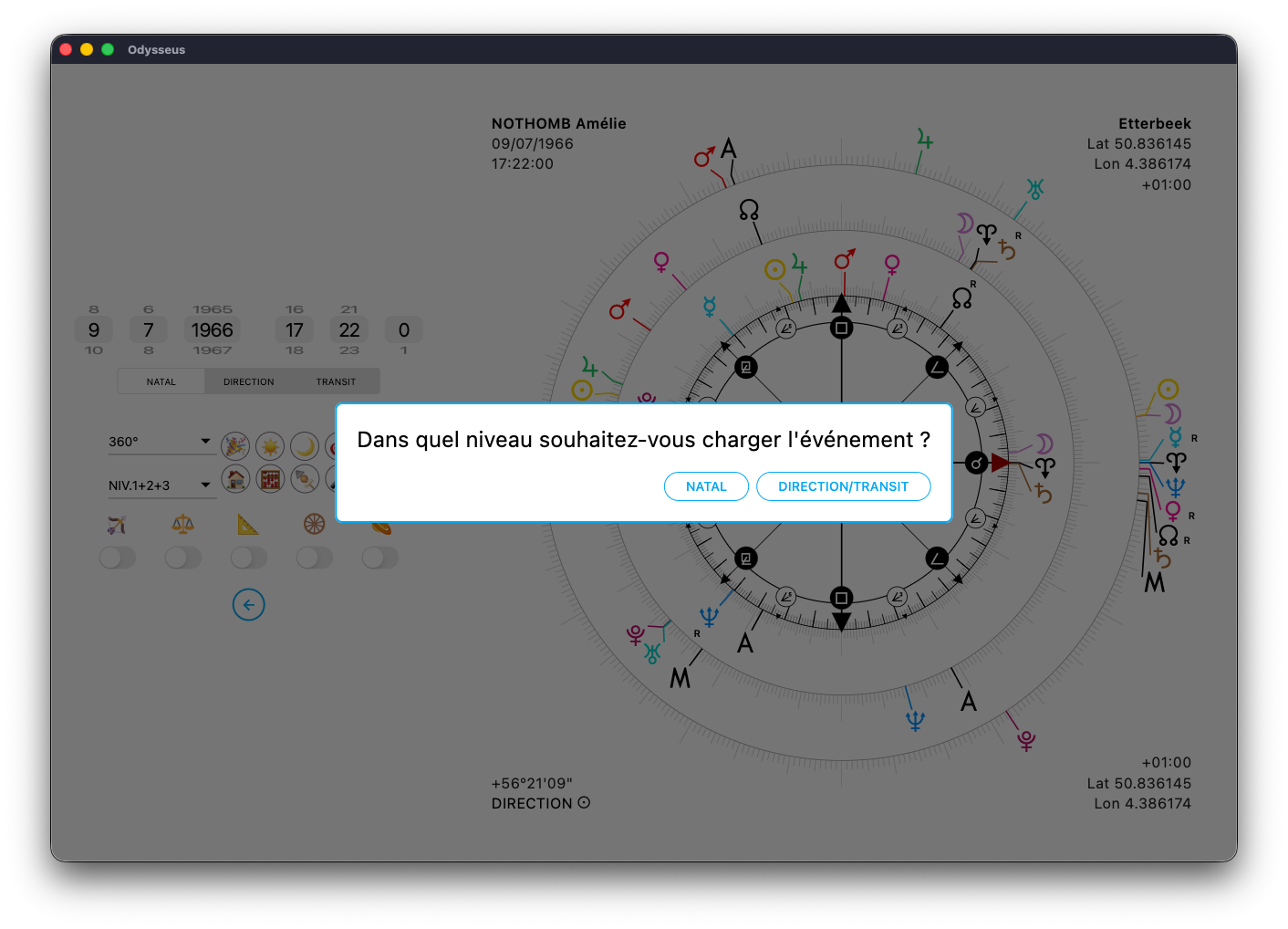The image size is (1288, 929).
Task: Click the party popper icon button
Action: [x=235, y=446]
